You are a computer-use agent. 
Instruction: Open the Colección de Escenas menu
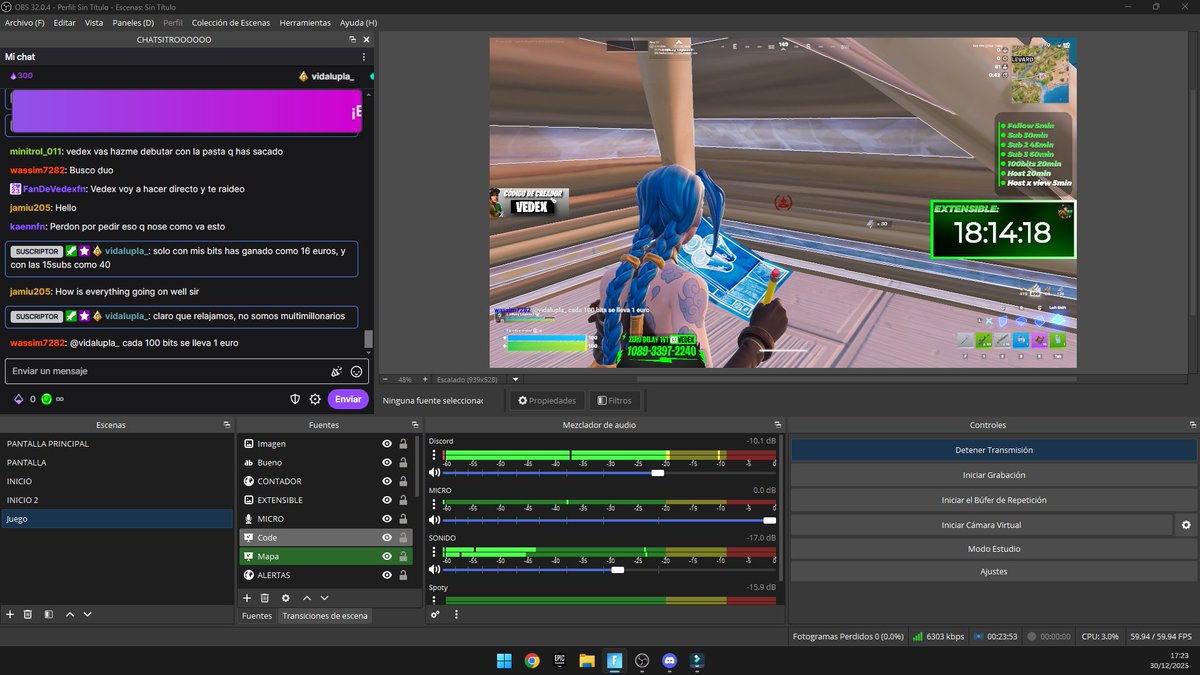click(x=231, y=22)
